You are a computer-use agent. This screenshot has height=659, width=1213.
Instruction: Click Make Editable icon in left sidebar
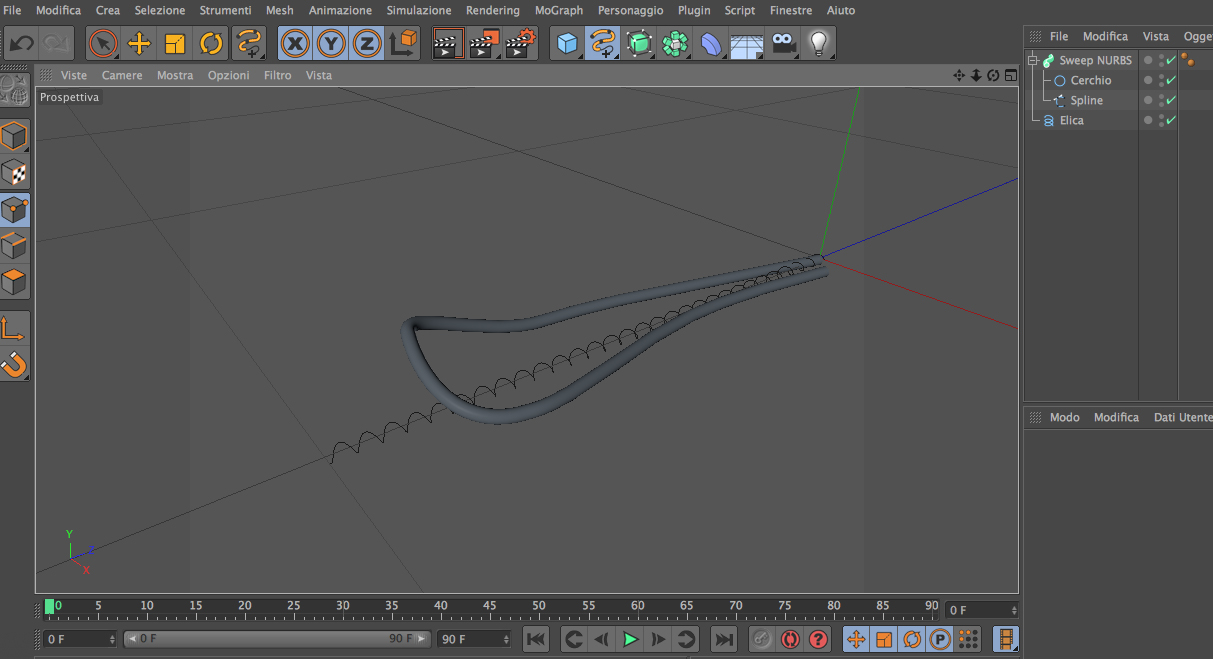pos(14,91)
